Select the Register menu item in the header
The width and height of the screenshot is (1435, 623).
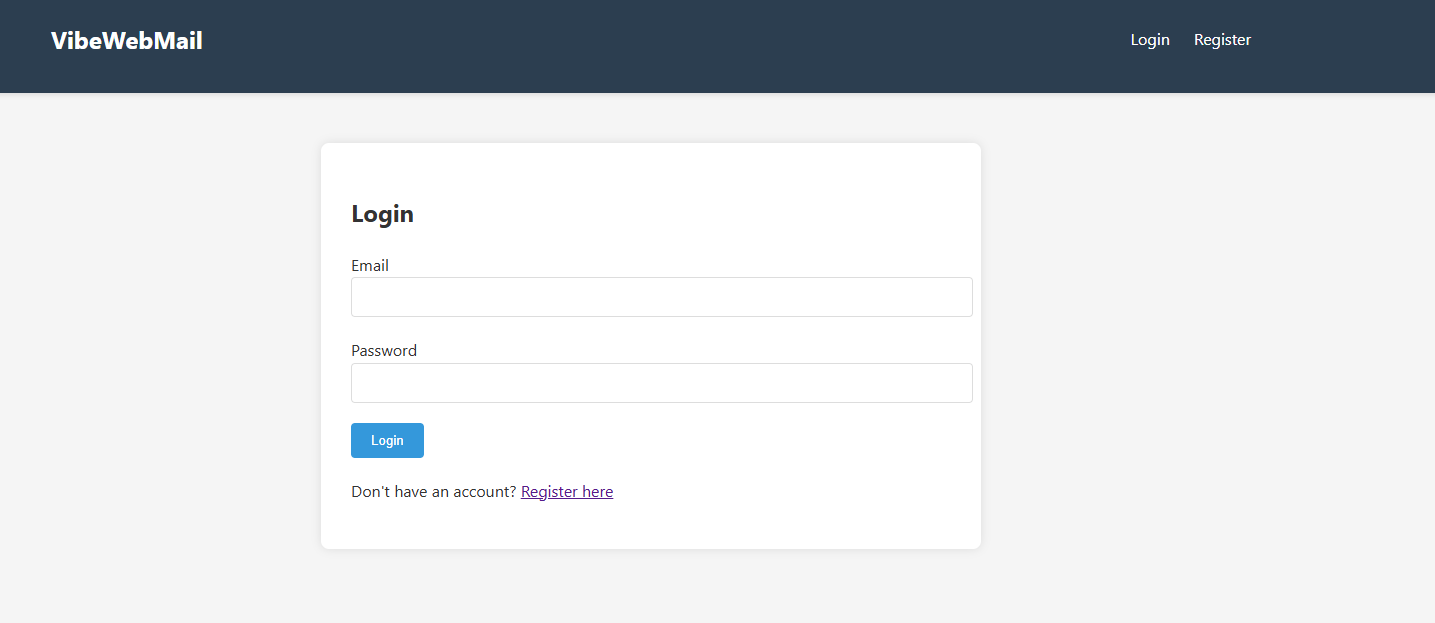point(1222,40)
